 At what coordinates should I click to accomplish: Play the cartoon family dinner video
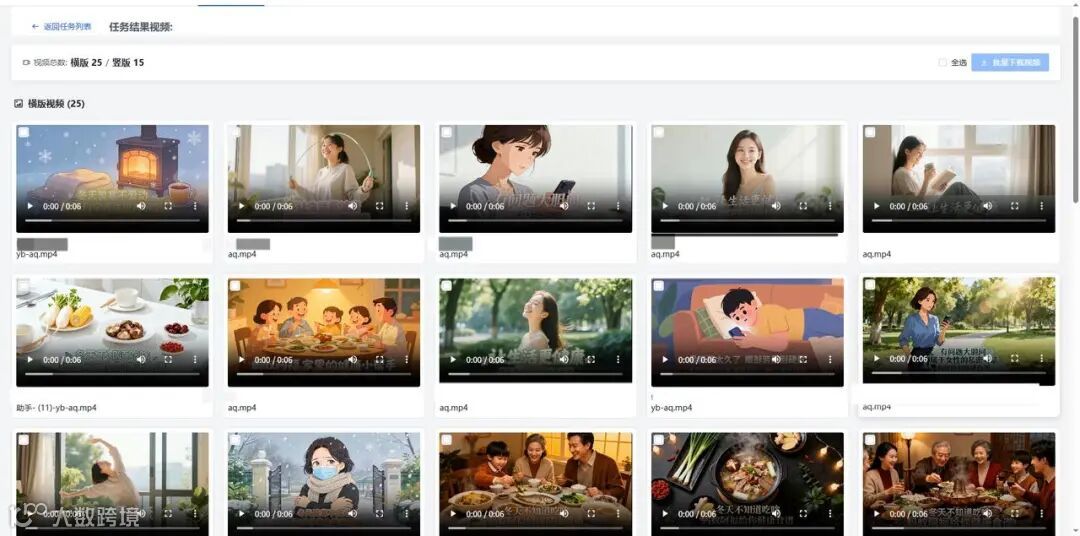coord(241,360)
